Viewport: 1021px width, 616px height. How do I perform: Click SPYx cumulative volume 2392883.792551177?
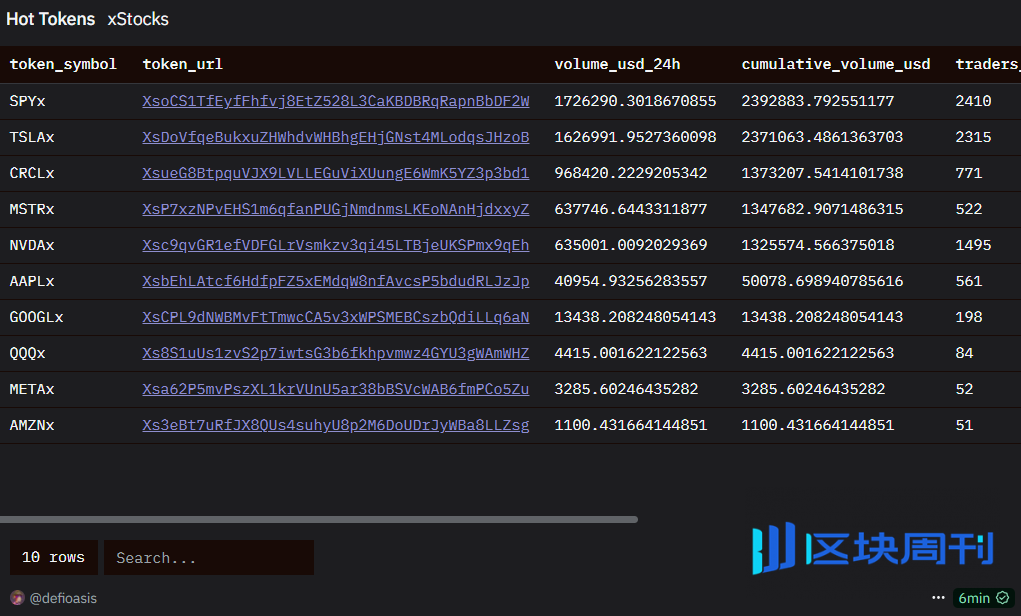tap(818, 101)
